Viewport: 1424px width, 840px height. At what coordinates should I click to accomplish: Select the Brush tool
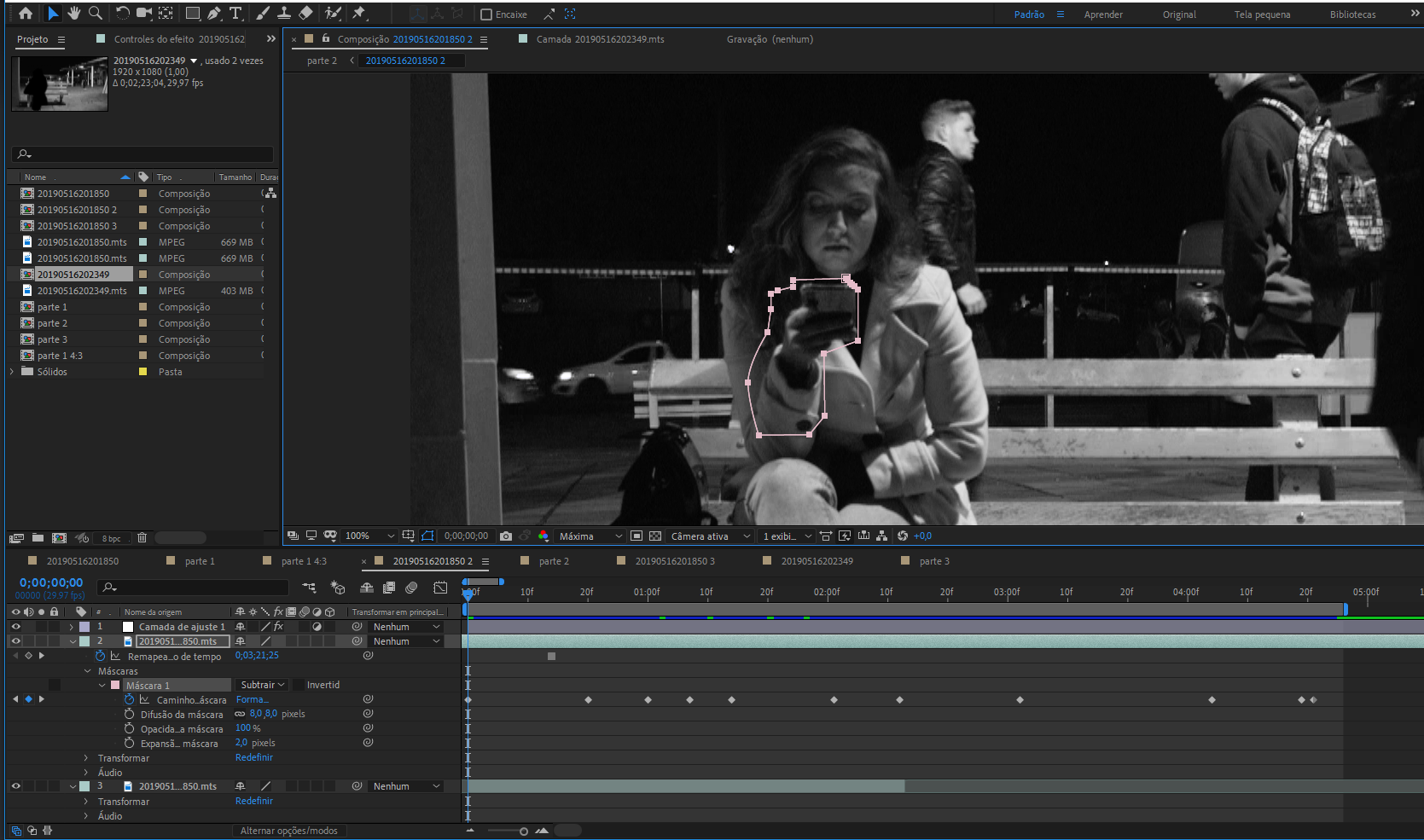click(x=263, y=14)
